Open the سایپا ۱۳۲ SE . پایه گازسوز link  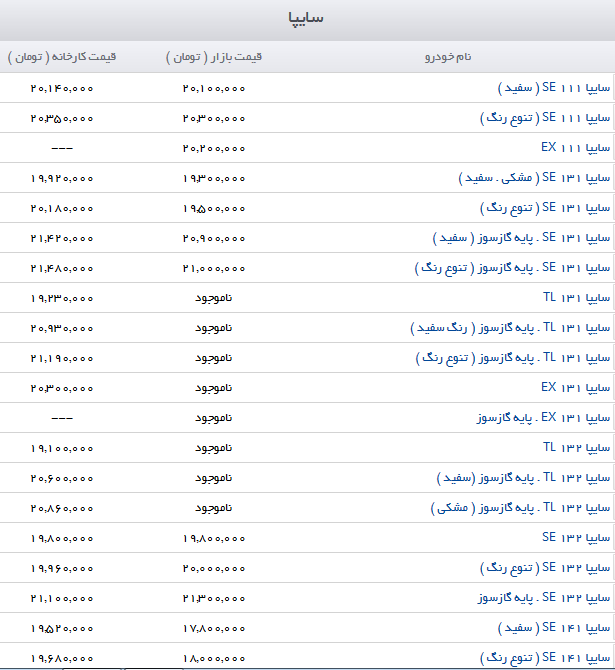click(544, 598)
